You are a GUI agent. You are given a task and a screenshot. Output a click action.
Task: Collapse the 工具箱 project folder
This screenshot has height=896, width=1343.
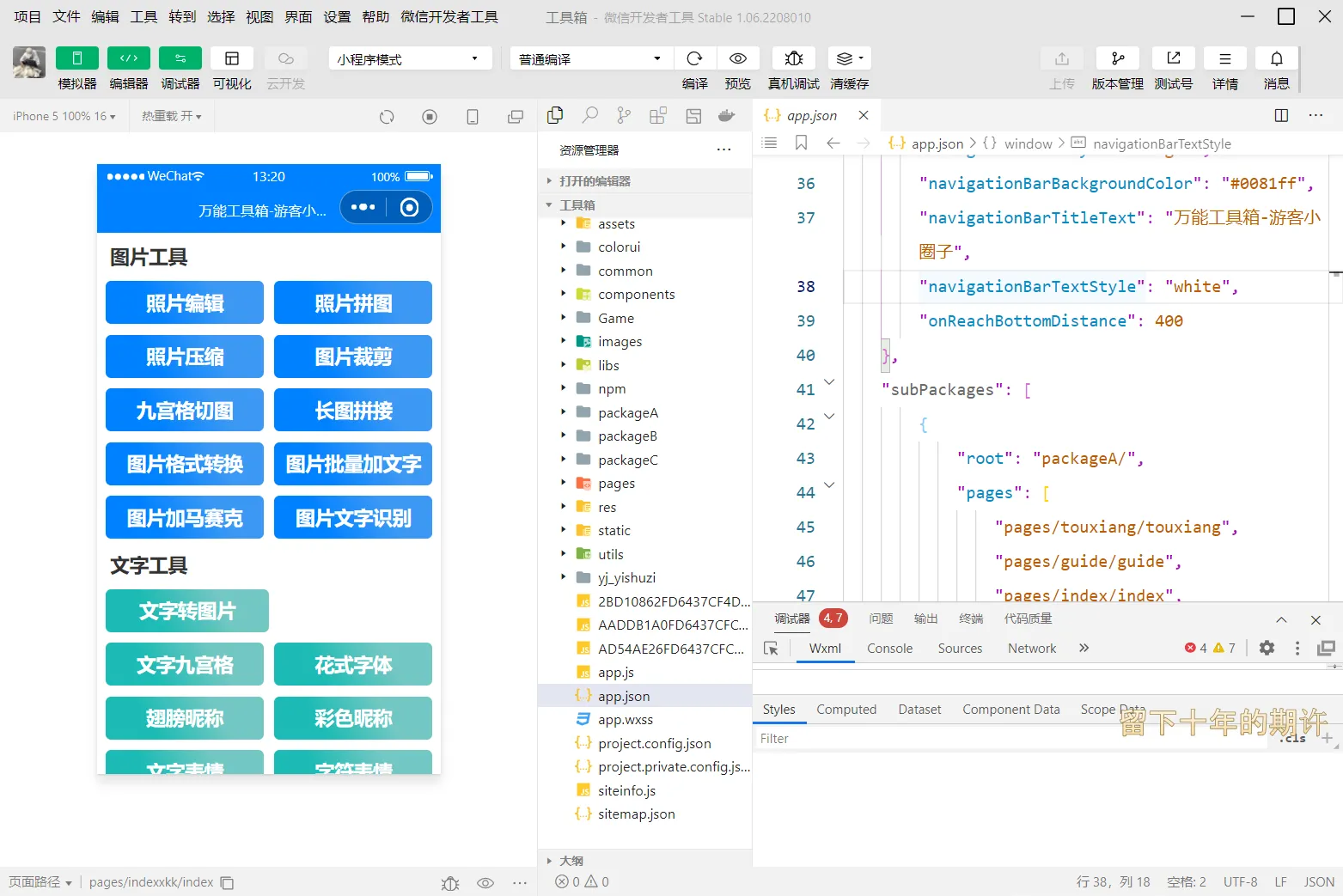(x=644, y=205)
